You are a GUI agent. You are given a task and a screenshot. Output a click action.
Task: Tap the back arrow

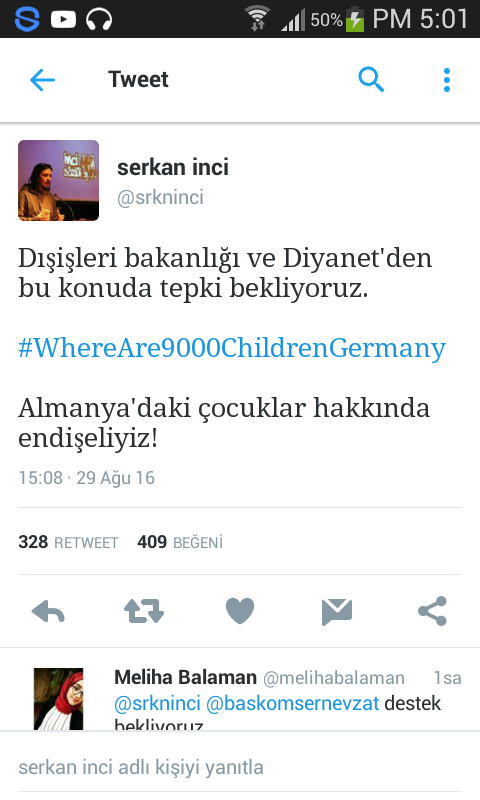click(42, 80)
